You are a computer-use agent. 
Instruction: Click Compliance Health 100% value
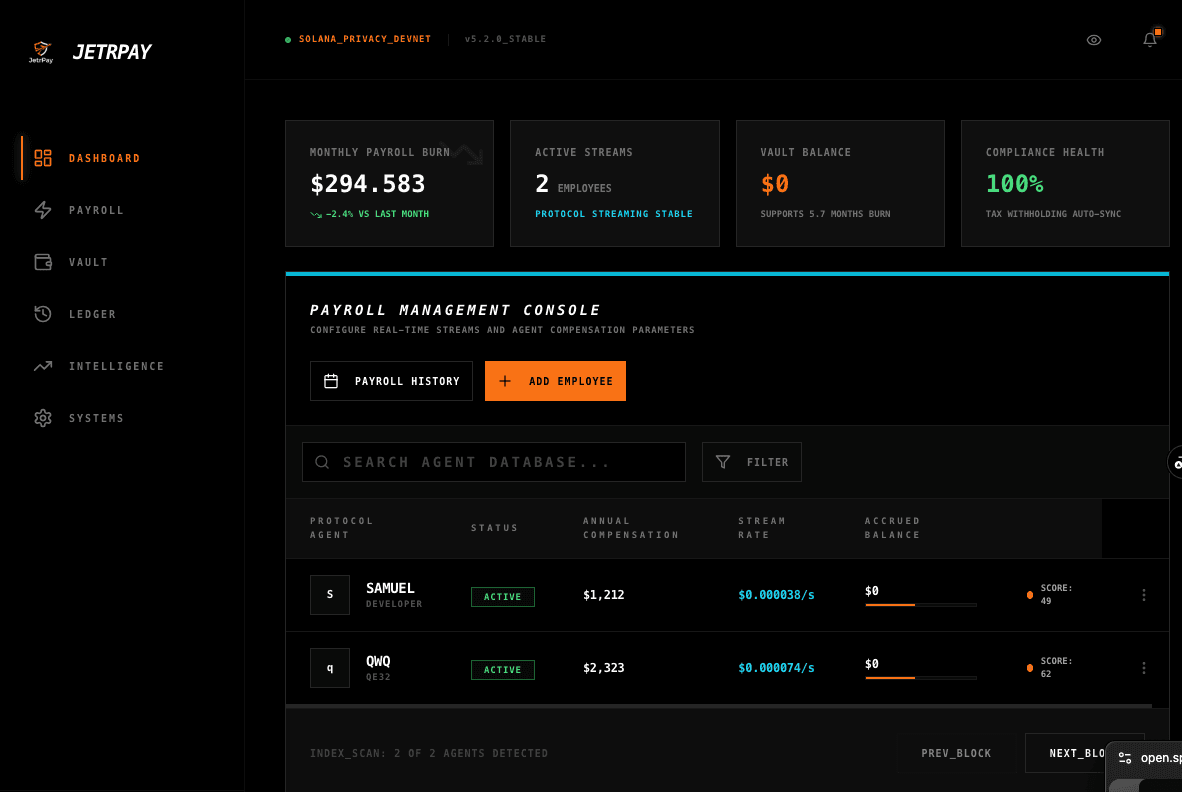pos(1015,183)
